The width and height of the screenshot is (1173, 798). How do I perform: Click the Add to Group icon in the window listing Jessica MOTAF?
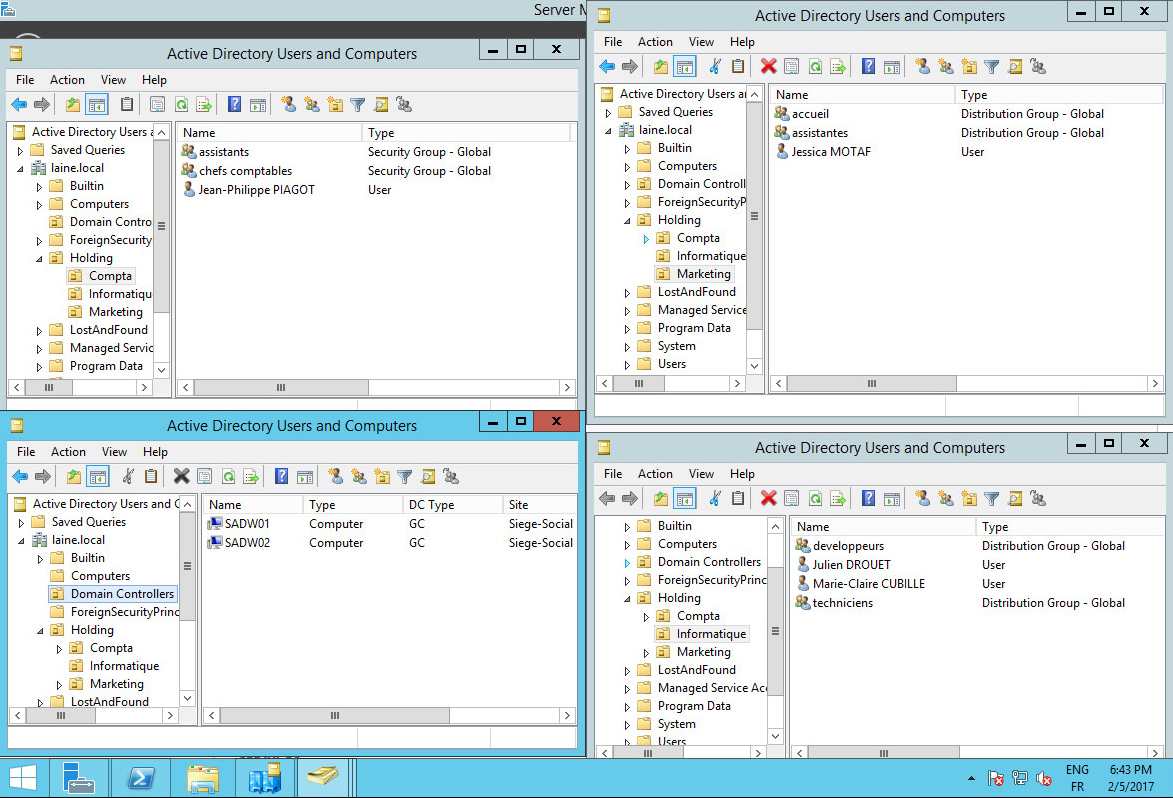1038,67
